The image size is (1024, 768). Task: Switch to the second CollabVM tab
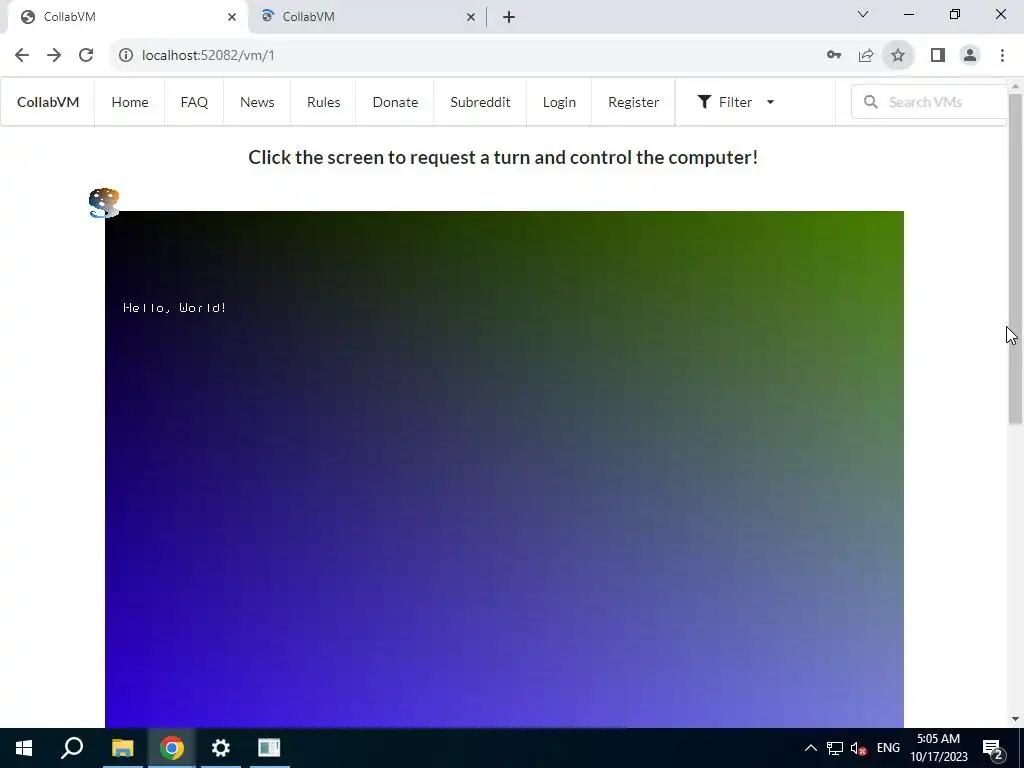367,17
